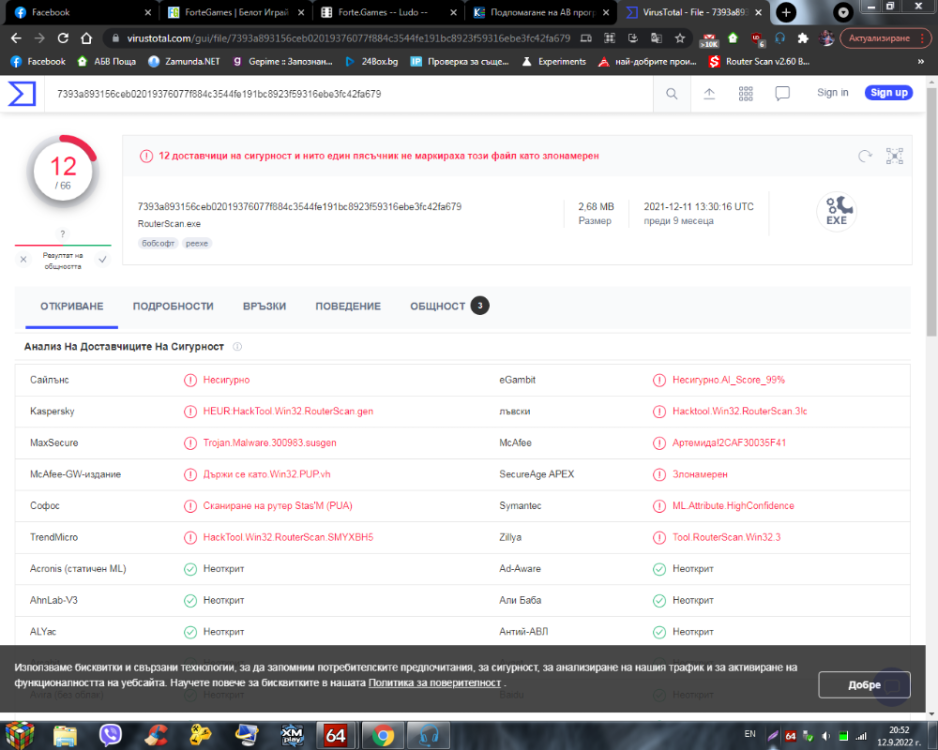Click the similar files graph icon
The height and width of the screenshot is (750, 938).
pyautogui.click(x=894, y=156)
